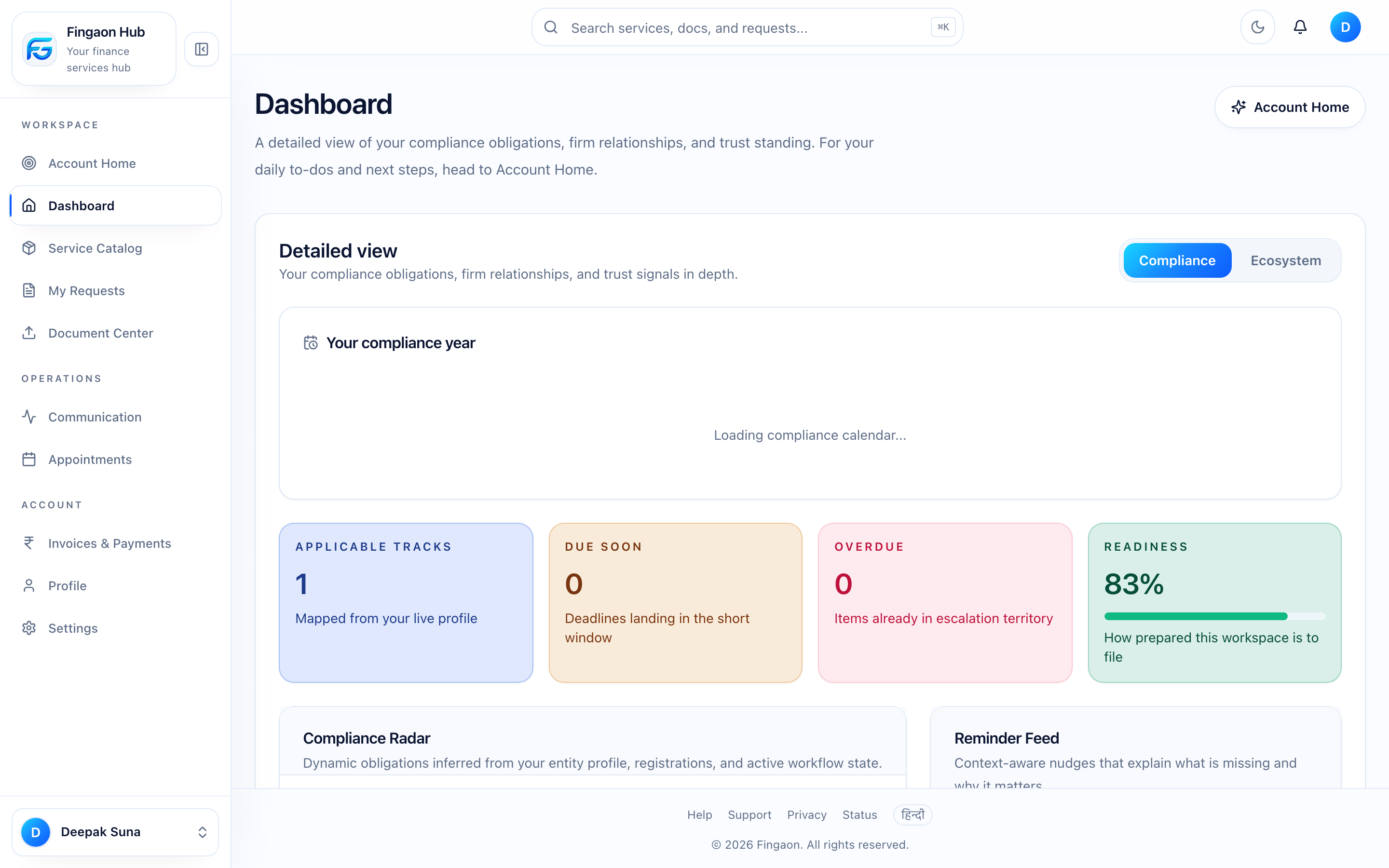1389x868 pixels.
Task: Open the Status footer link
Action: point(859,814)
